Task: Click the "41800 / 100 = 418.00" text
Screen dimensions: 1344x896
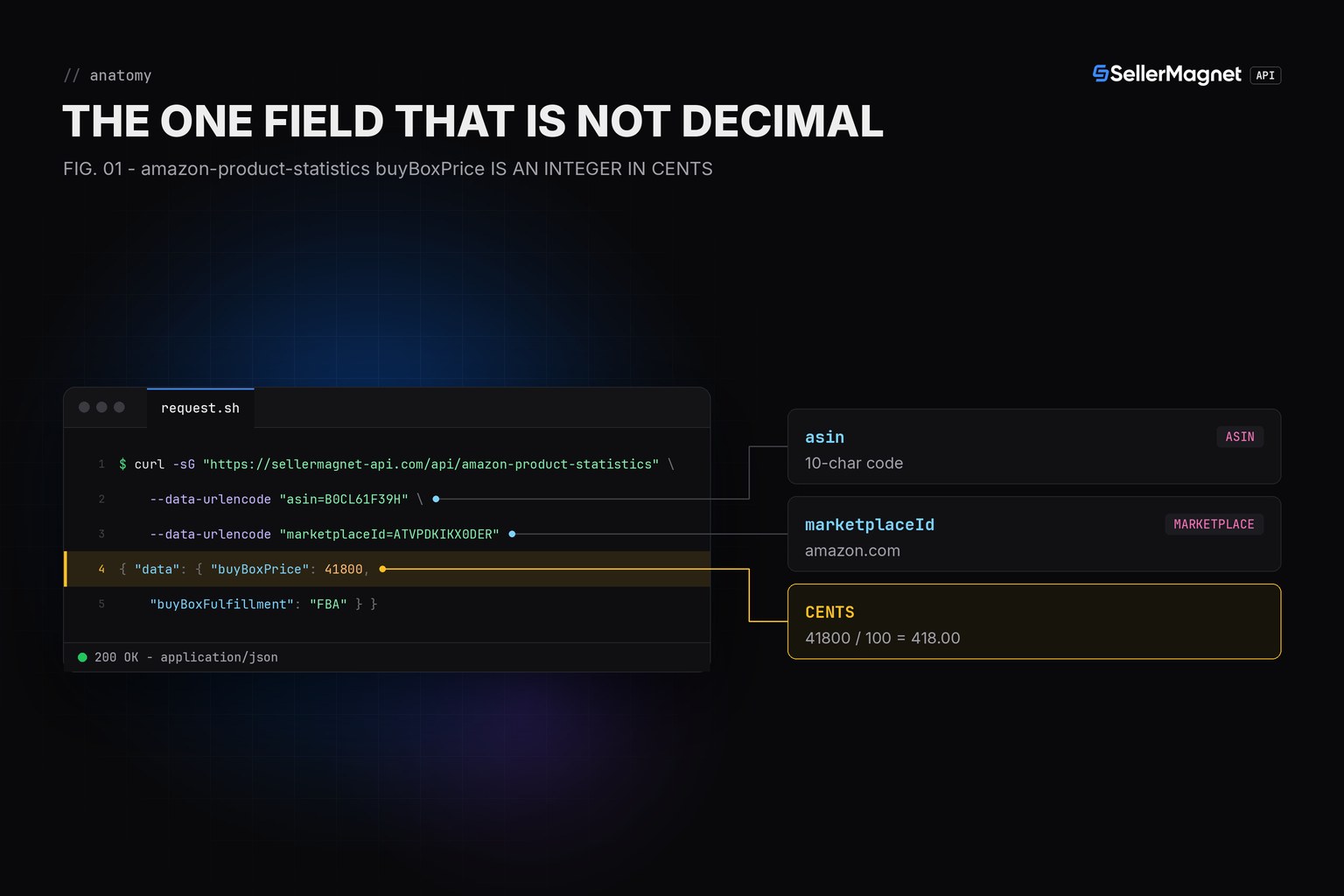Action: point(882,638)
